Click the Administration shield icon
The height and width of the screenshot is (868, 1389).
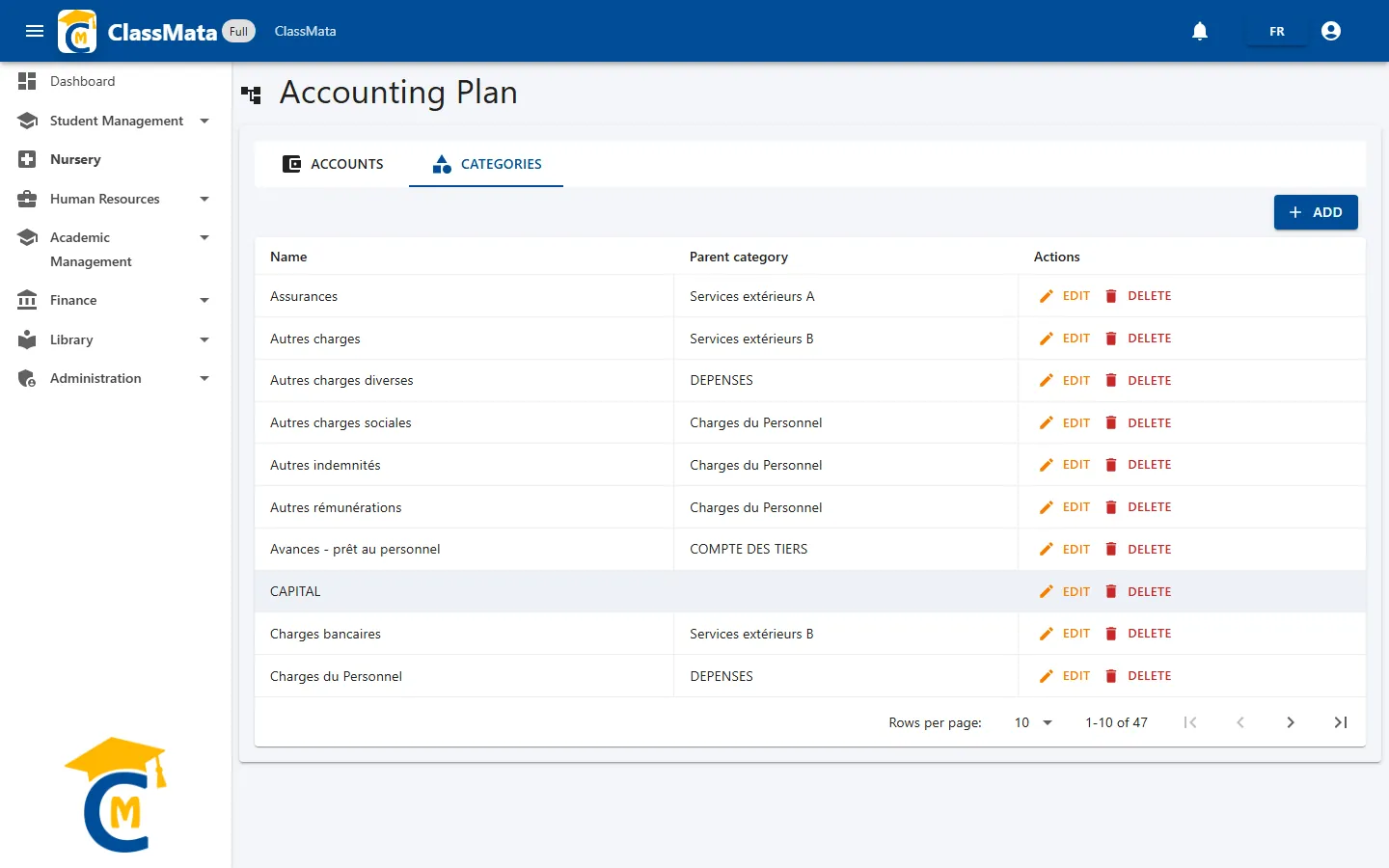coord(27,378)
